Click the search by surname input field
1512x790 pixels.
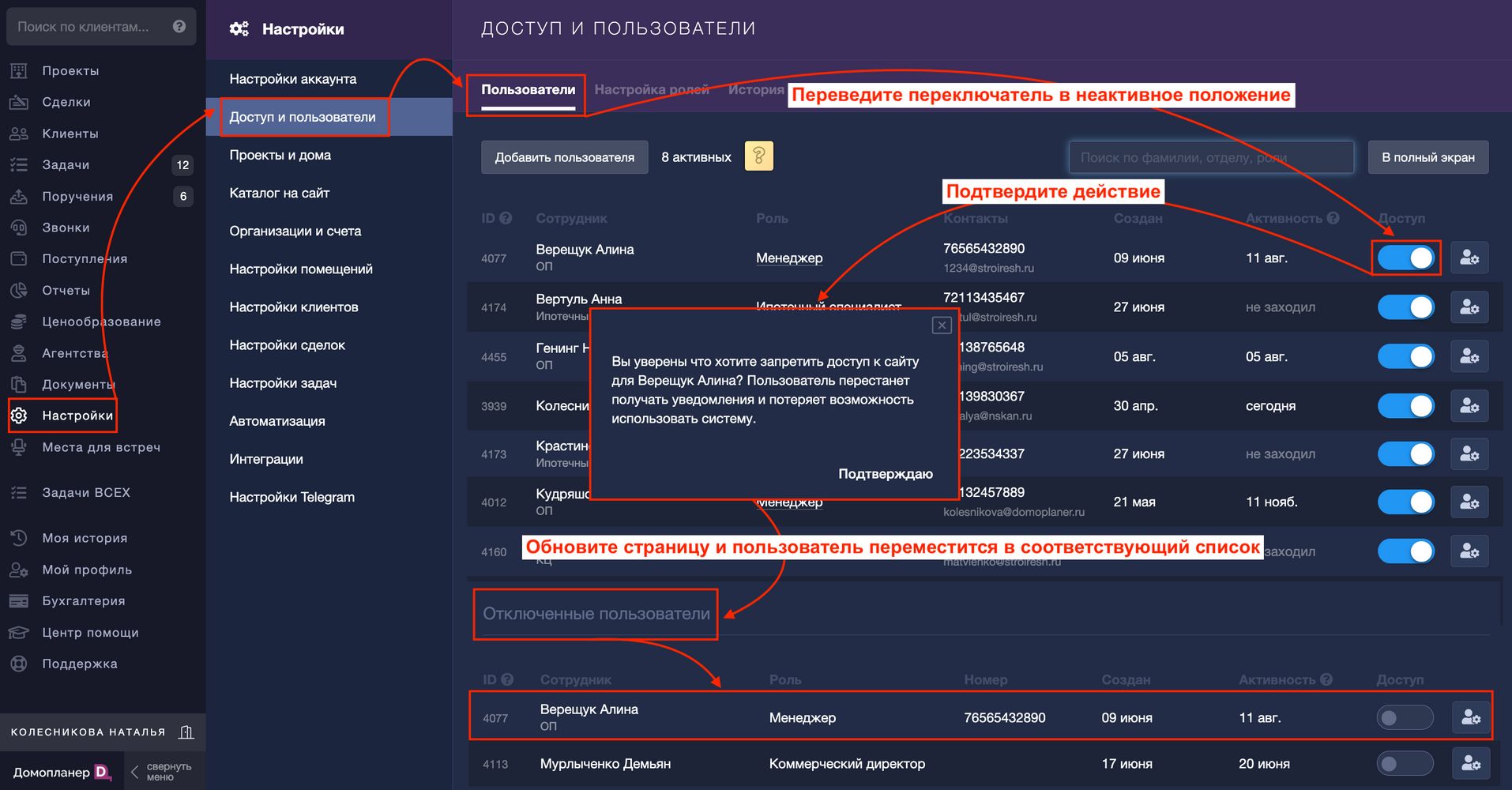[1210, 157]
